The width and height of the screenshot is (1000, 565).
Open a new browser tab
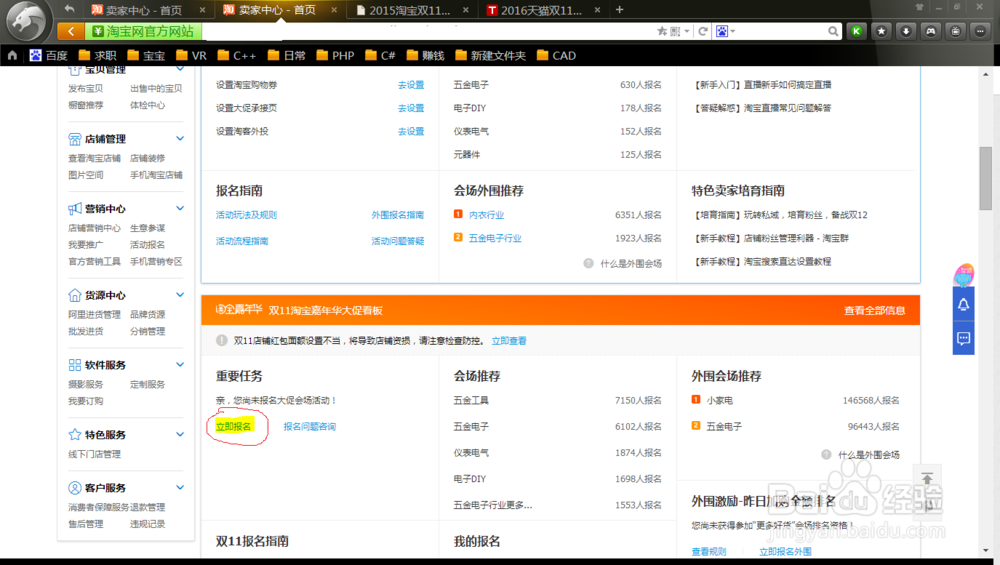(x=619, y=10)
